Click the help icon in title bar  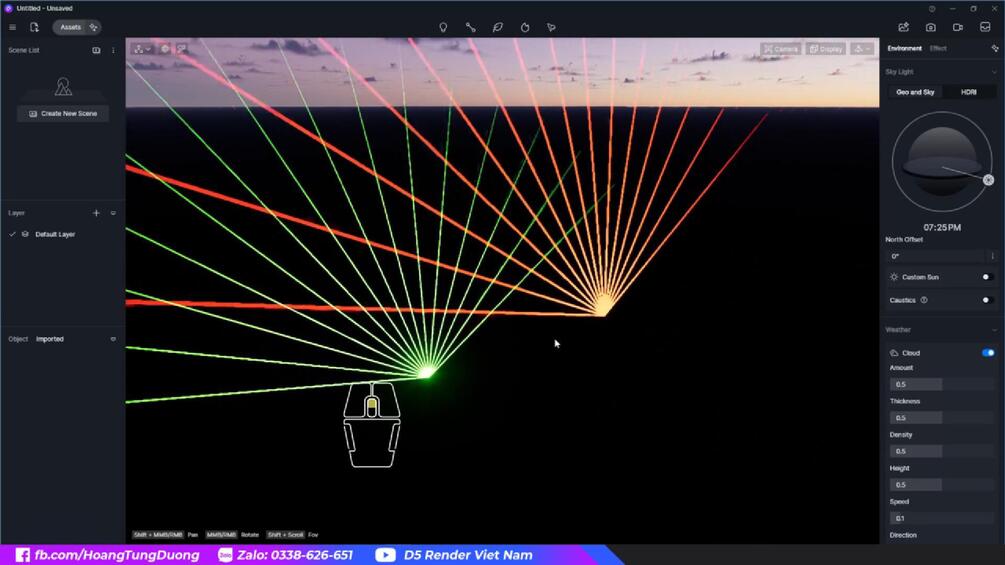932,9
